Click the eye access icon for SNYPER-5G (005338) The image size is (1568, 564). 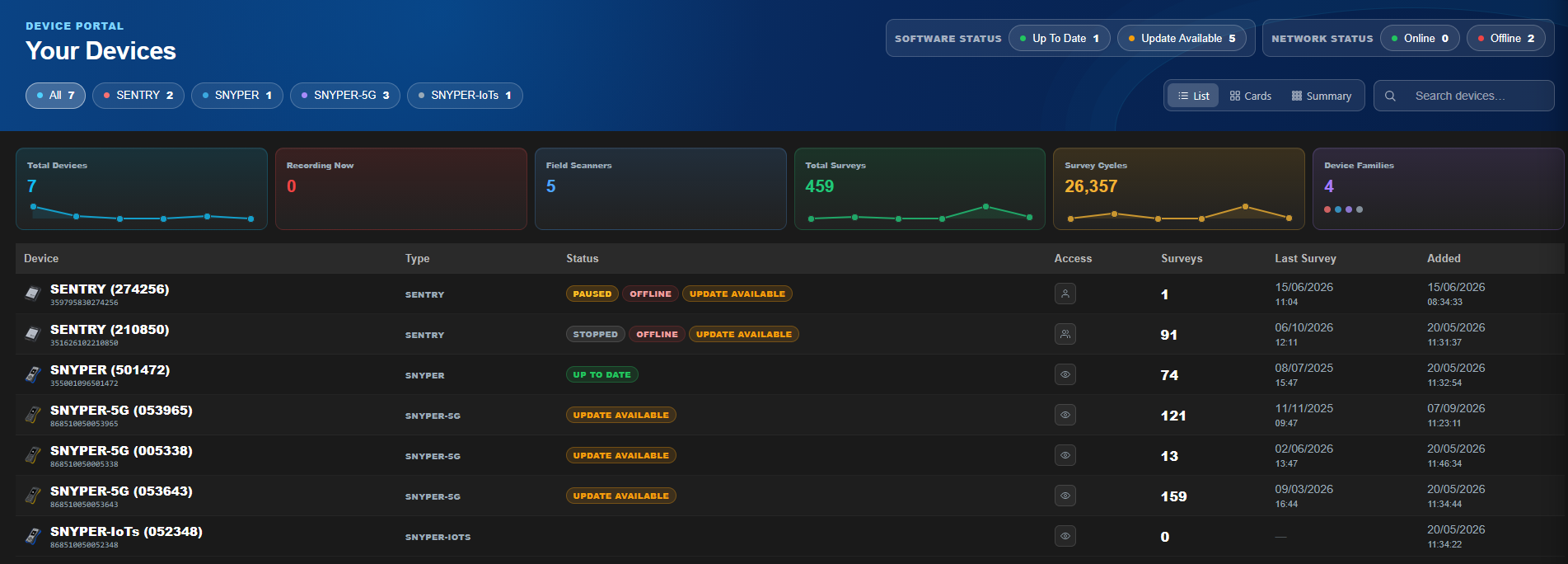point(1065,455)
